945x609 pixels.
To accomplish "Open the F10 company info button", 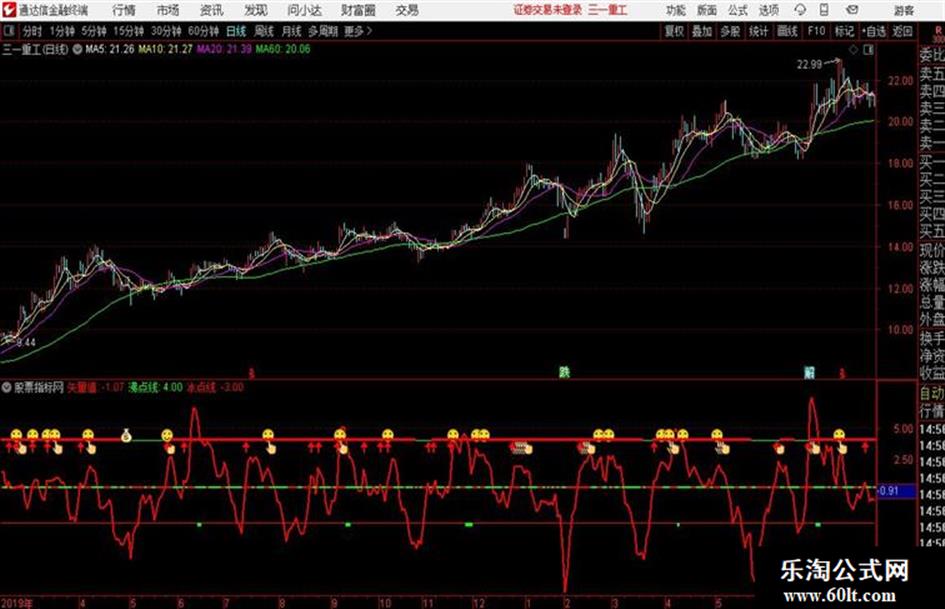I will pyautogui.click(x=816, y=31).
